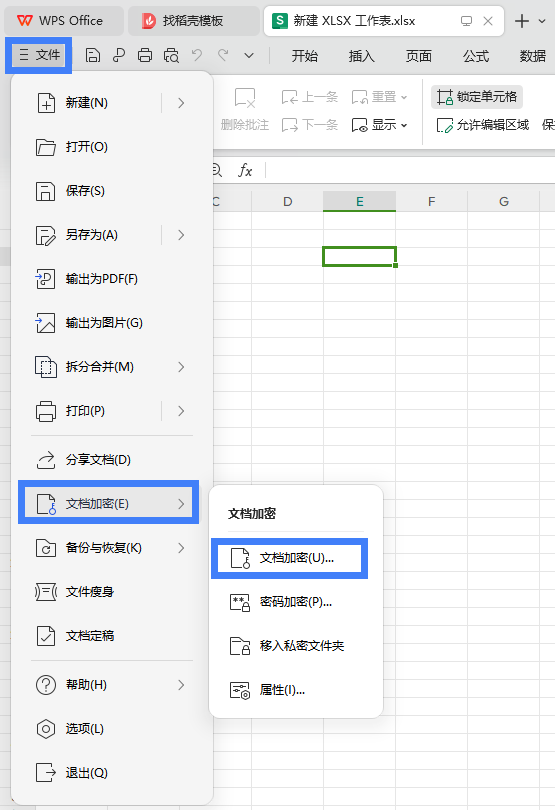Click the print icon in quick toolbar

click(x=145, y=55)
